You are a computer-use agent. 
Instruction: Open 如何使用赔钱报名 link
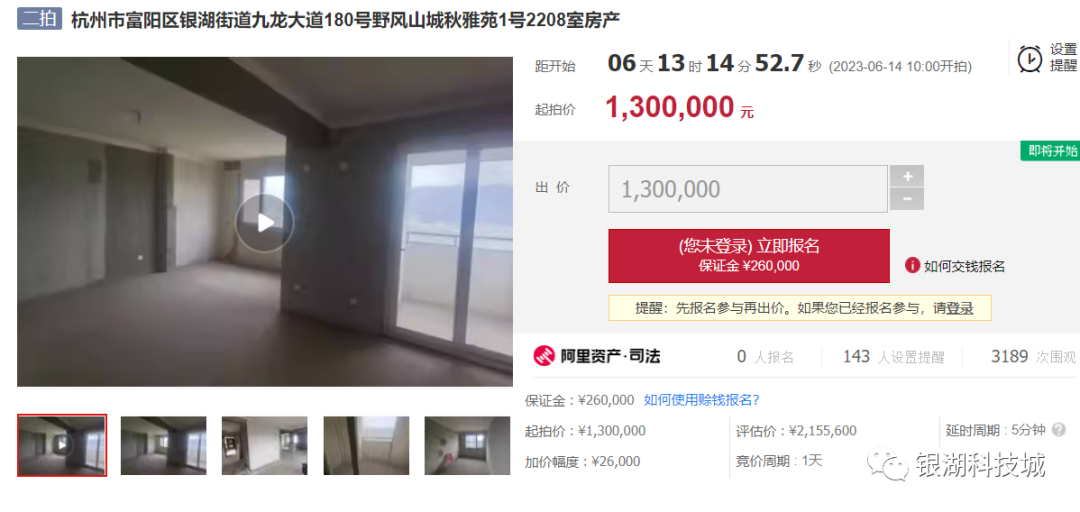[701, 400]
